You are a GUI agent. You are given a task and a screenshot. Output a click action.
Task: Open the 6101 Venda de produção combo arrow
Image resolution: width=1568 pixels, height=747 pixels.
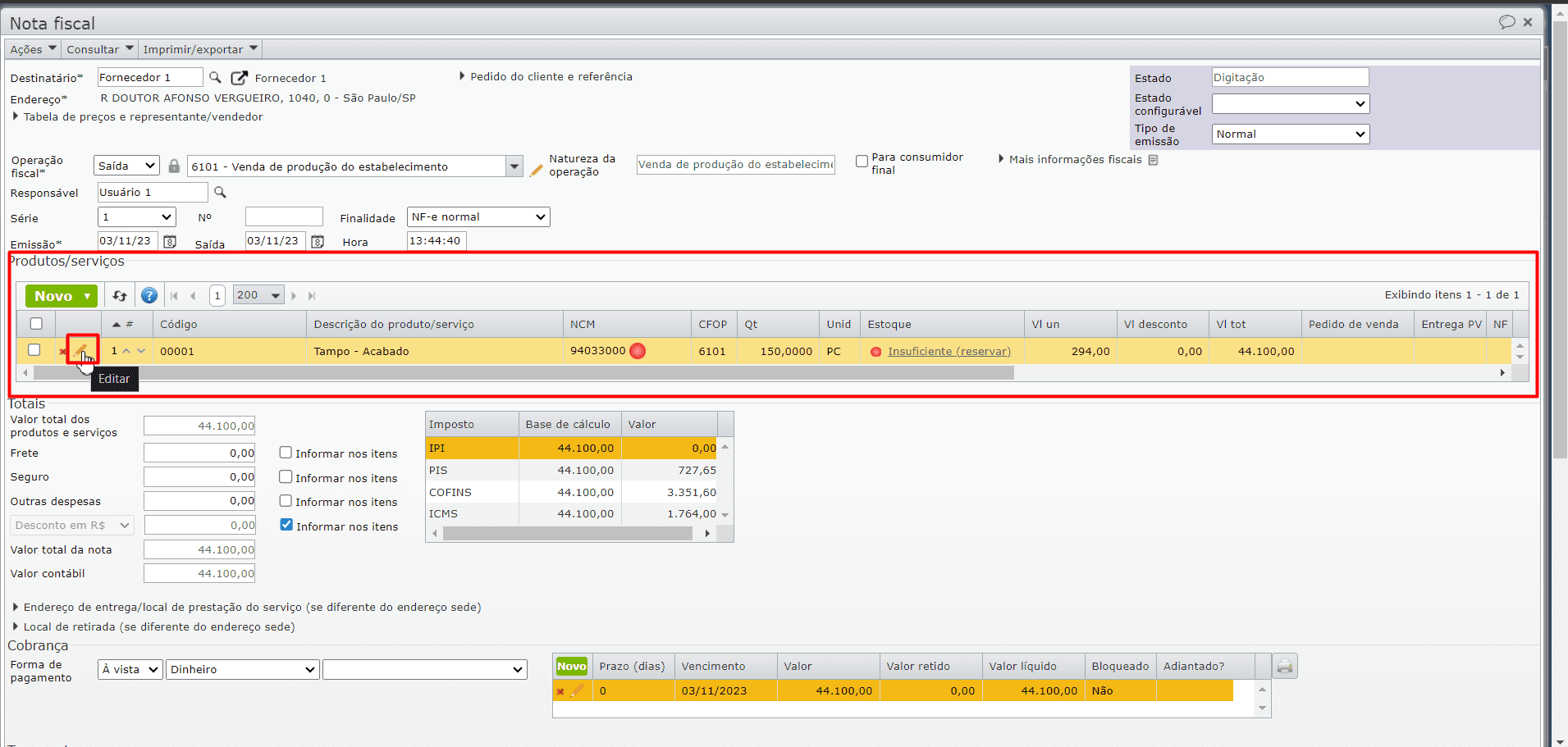coord(514,166)
